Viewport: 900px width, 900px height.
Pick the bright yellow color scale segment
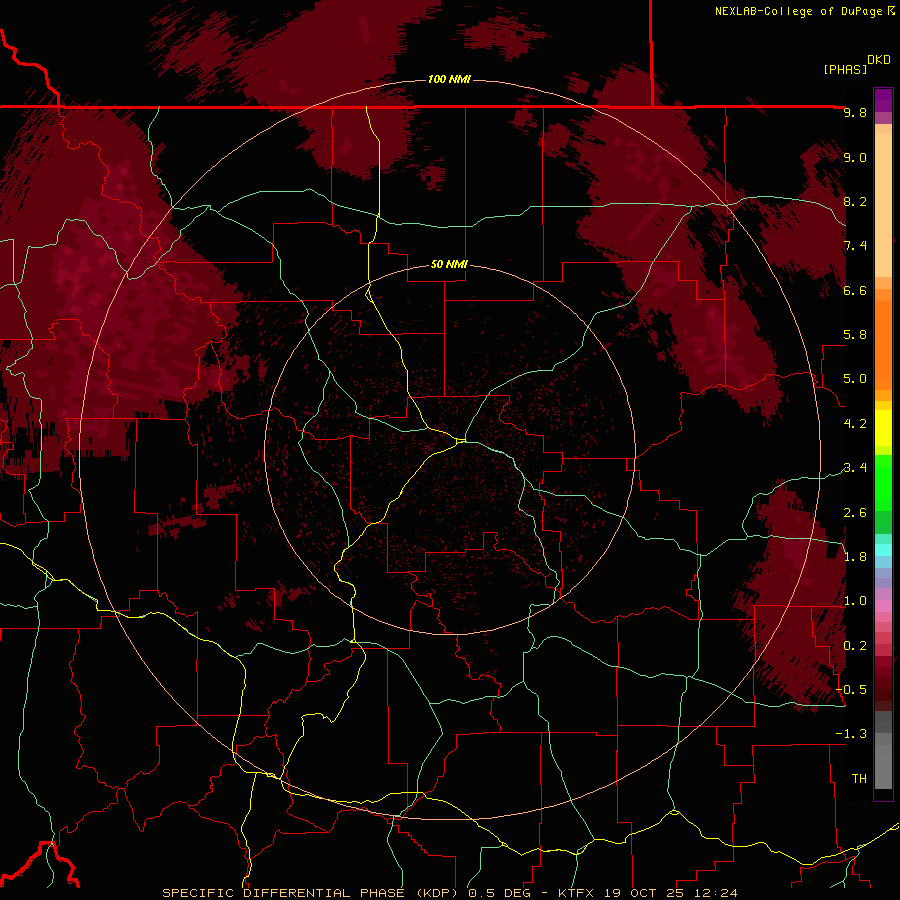(x=883, y=428)
